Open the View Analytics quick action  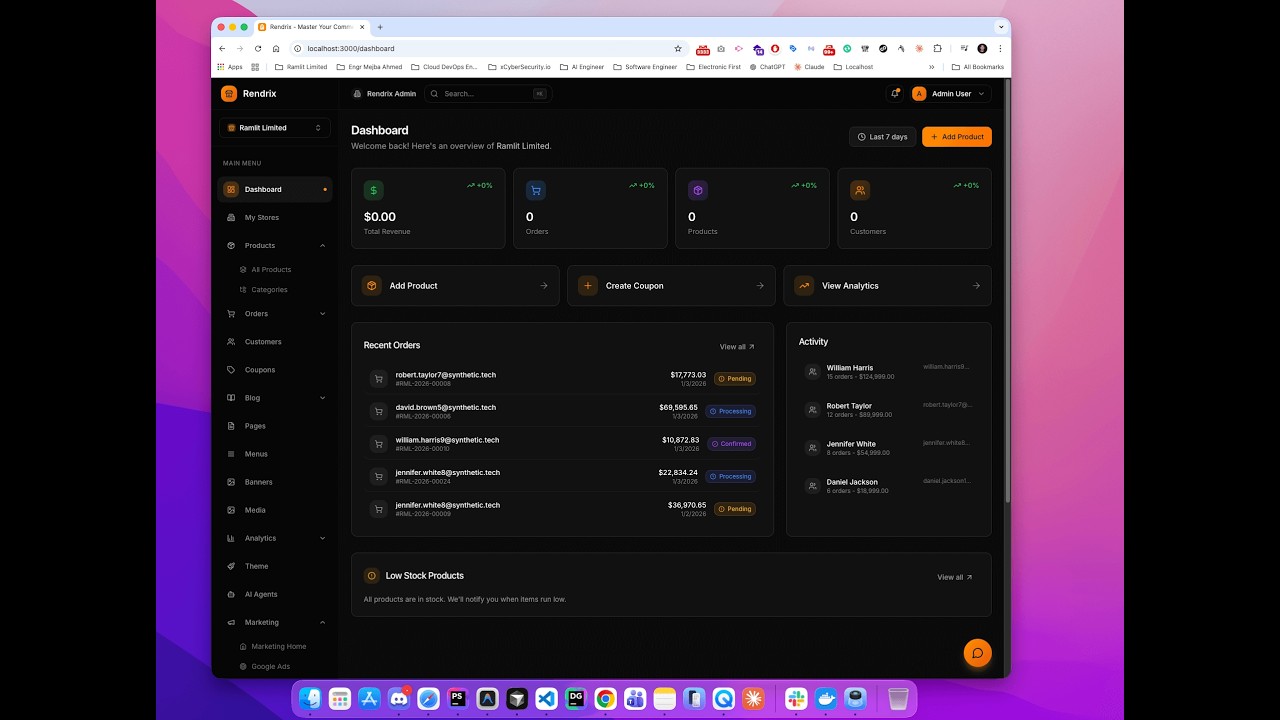887,286
